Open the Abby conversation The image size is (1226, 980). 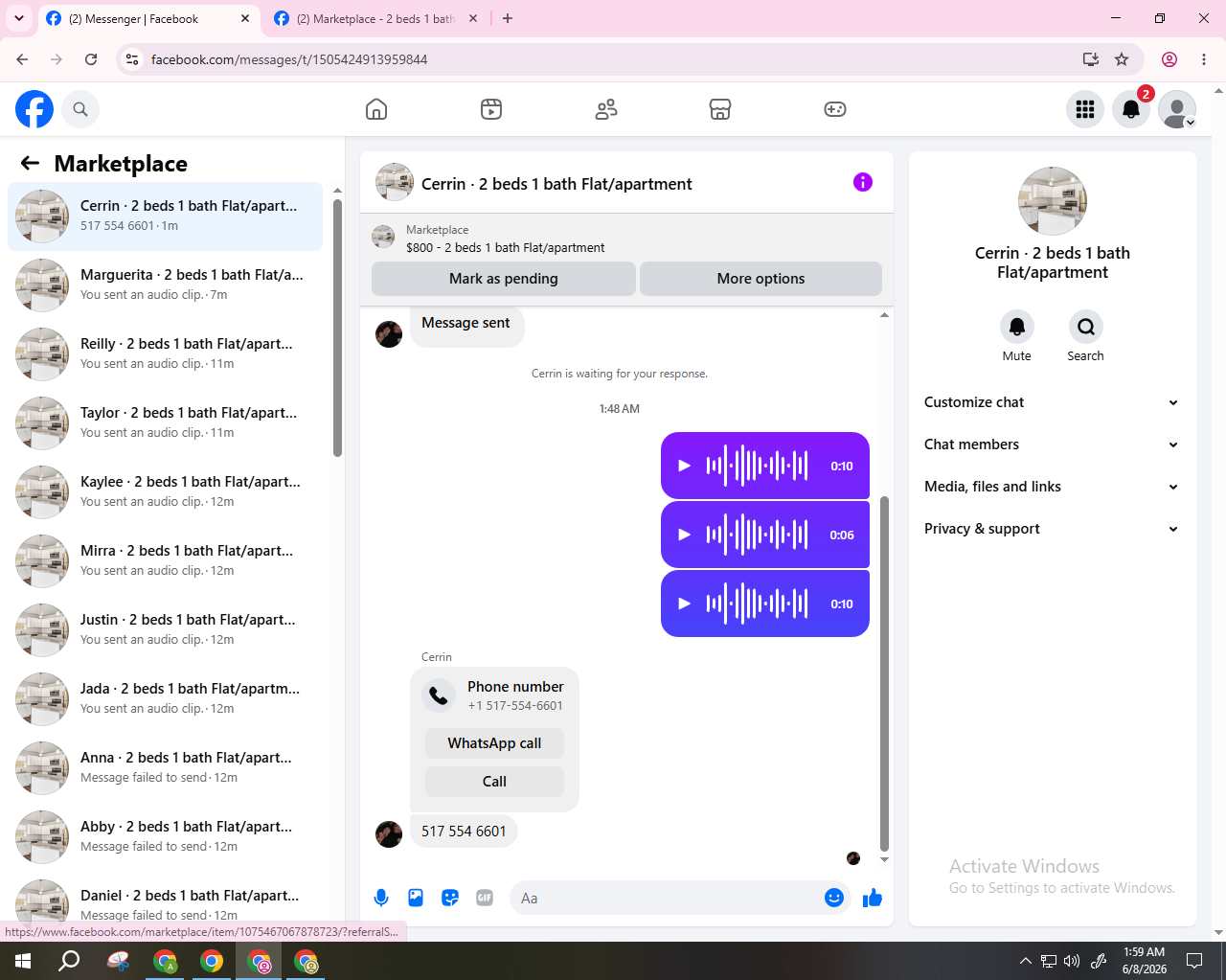pos(166,836)
